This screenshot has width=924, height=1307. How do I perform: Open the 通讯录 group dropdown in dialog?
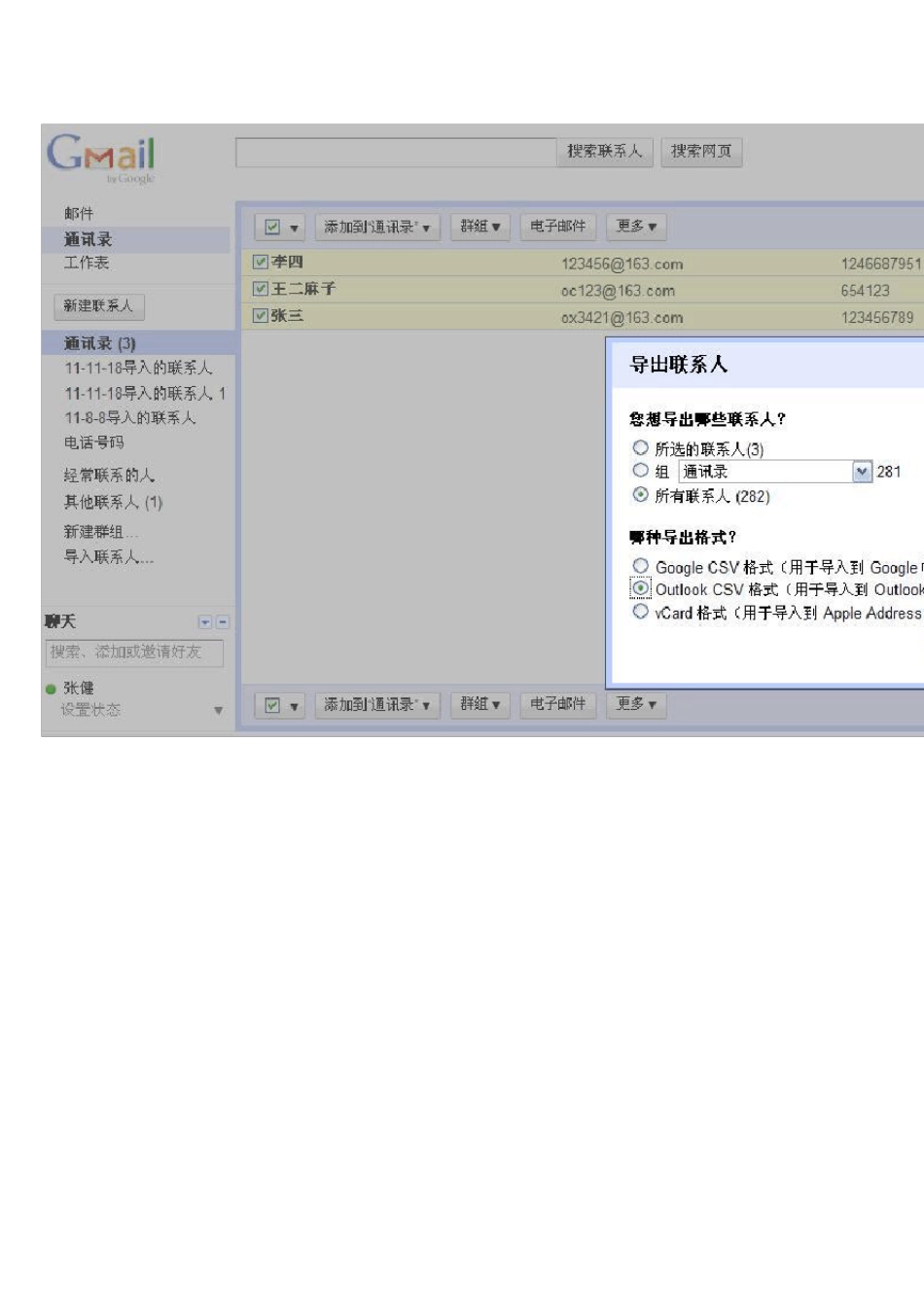[862, 472]
